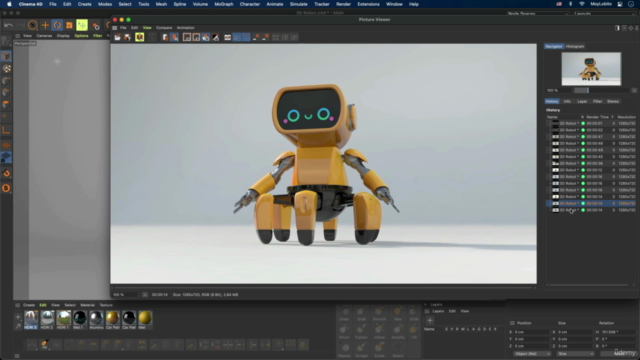
Task: Click the Set as B compare icon
Action: 265,38
